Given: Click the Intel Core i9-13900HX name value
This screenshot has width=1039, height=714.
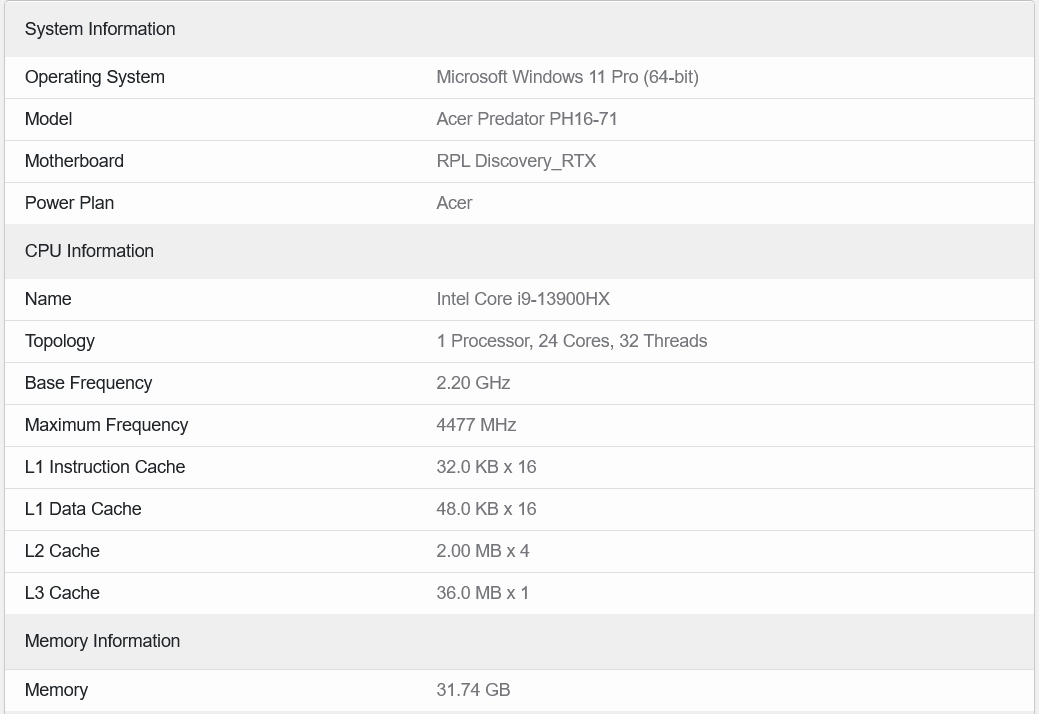Looking at the screenshot, I should (x=523, y=299).
